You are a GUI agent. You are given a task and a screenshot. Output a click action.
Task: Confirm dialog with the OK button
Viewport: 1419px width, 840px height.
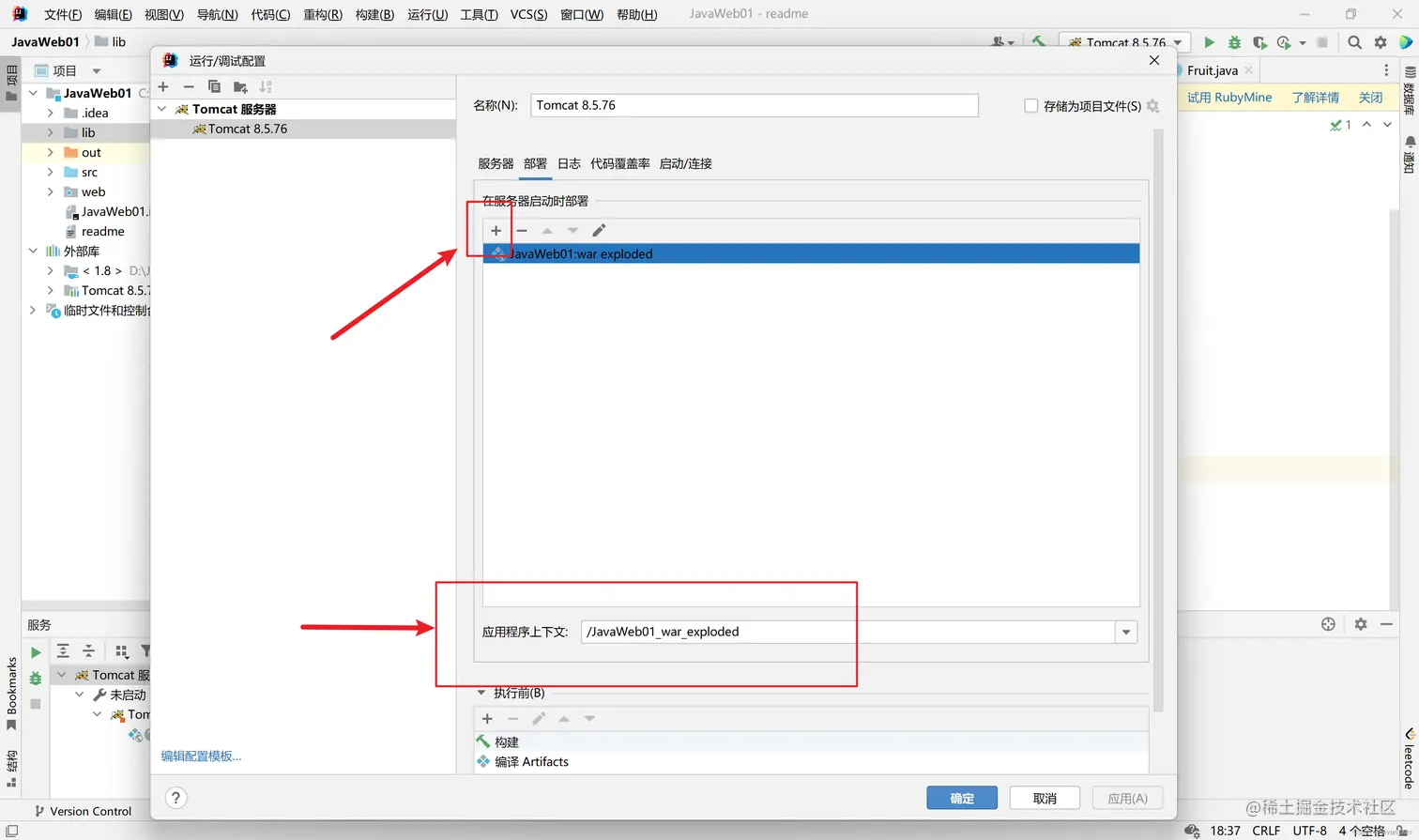tap(962, 798)
